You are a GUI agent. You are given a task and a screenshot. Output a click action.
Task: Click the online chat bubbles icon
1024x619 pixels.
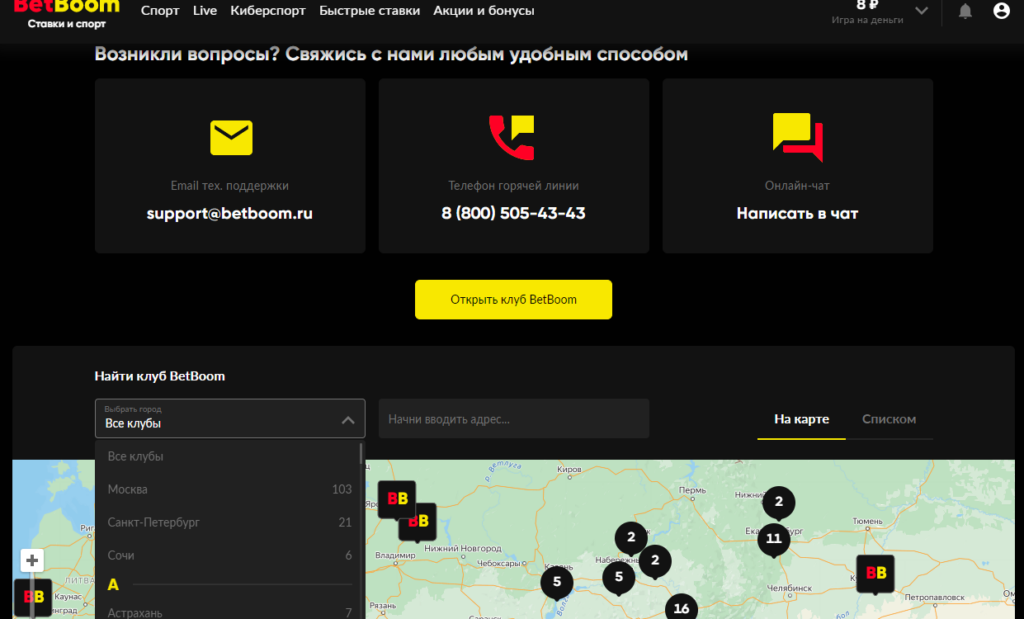(797, 136)
